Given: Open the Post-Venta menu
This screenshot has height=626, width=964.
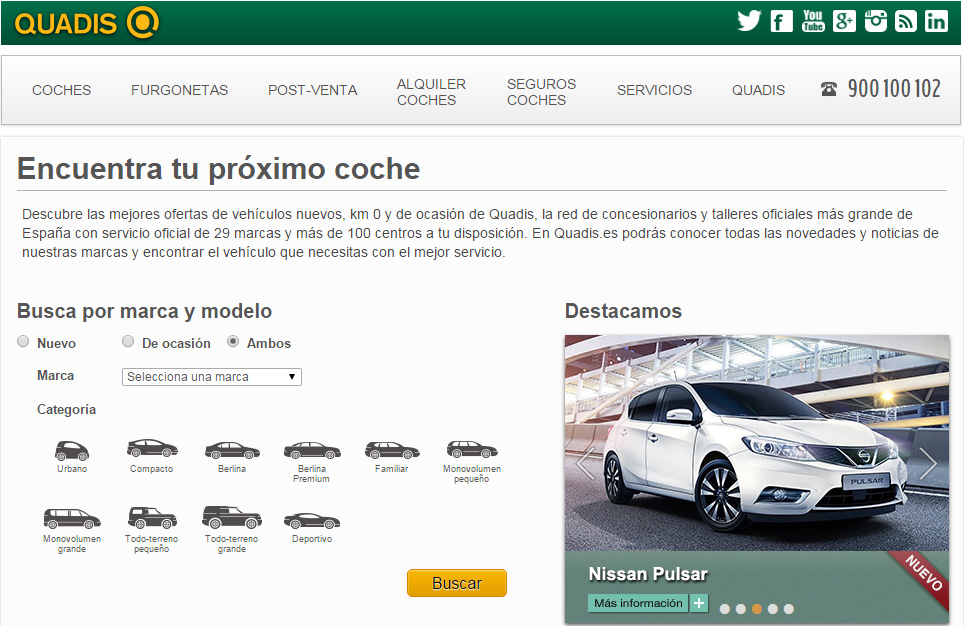Looking at the screenshot, I should [312, 90].
